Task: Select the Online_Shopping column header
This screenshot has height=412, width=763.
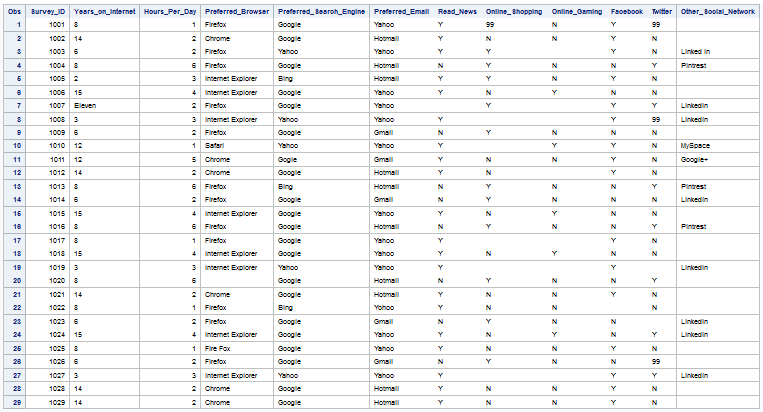Action: (514, 10)
